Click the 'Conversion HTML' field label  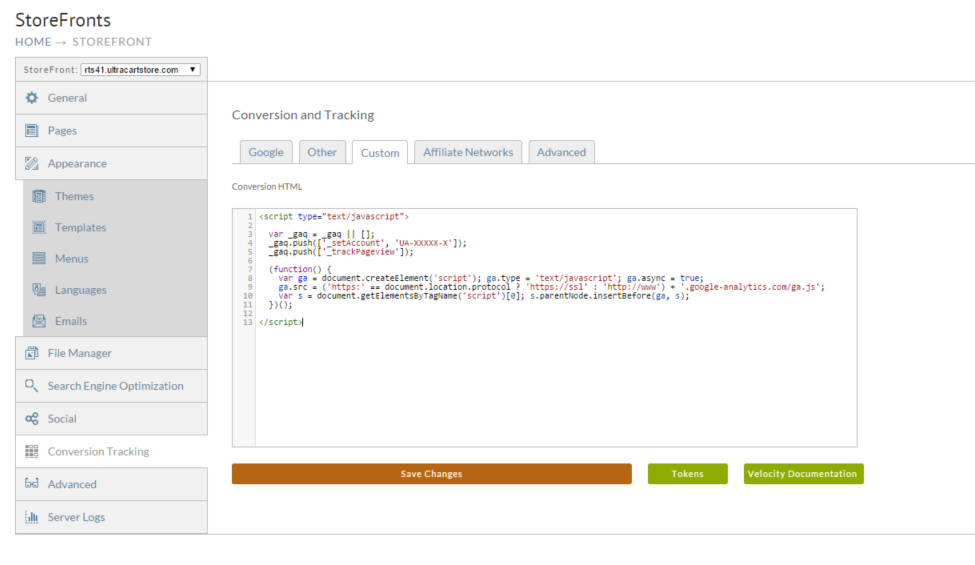[x=267, y=186]
